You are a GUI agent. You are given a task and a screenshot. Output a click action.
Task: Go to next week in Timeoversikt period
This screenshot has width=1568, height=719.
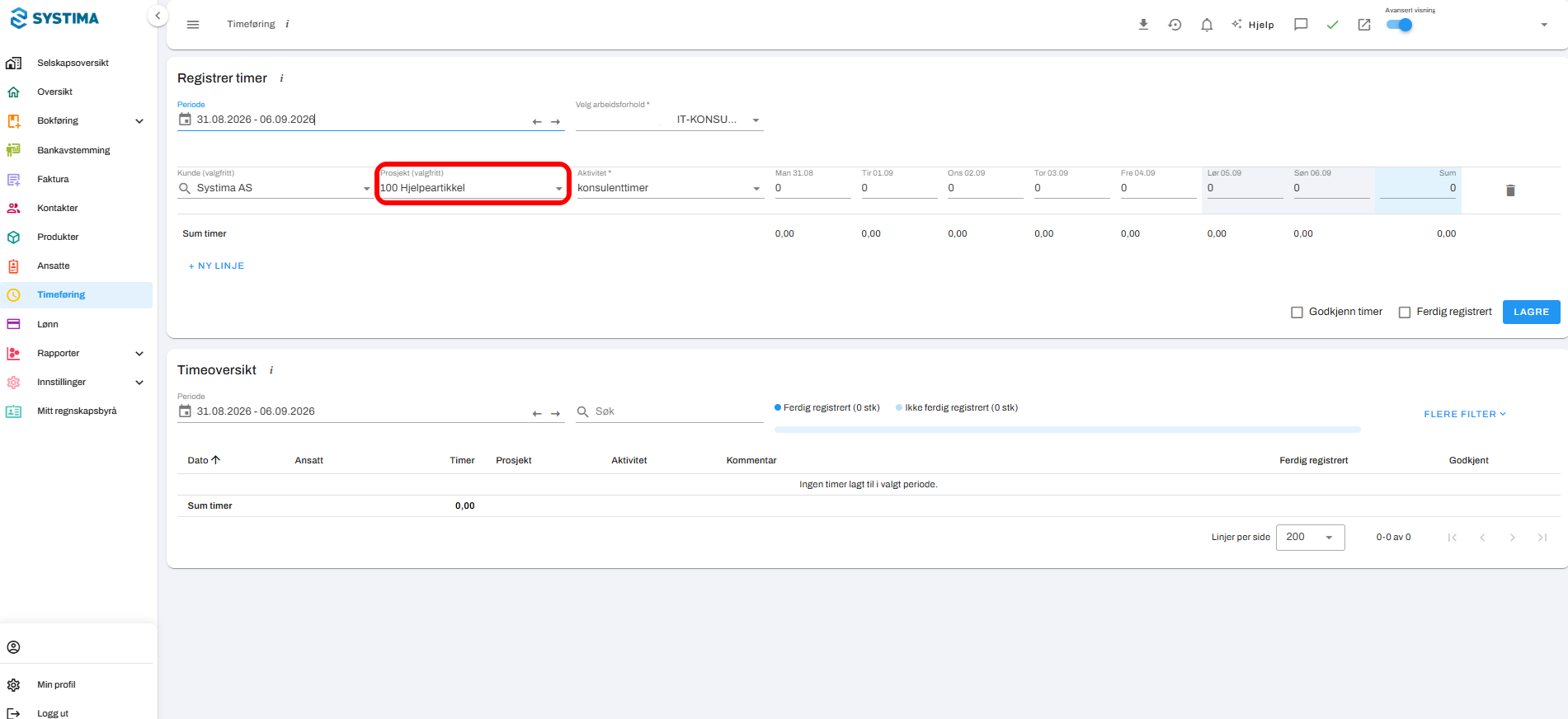pyautogui.click(x=556, y=413)
